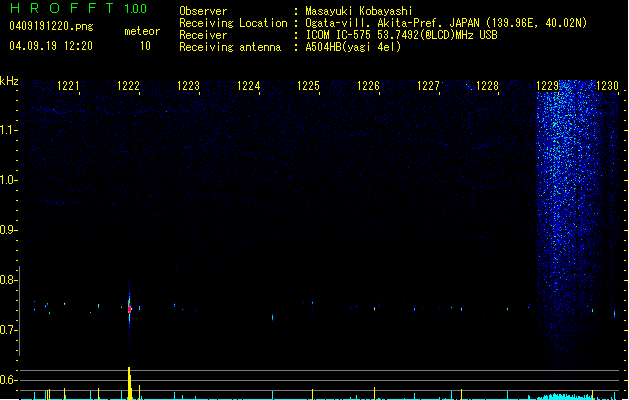This screenshot has height=400, width=629.
Task: Click time marker 1225
Action: (308, 86)
